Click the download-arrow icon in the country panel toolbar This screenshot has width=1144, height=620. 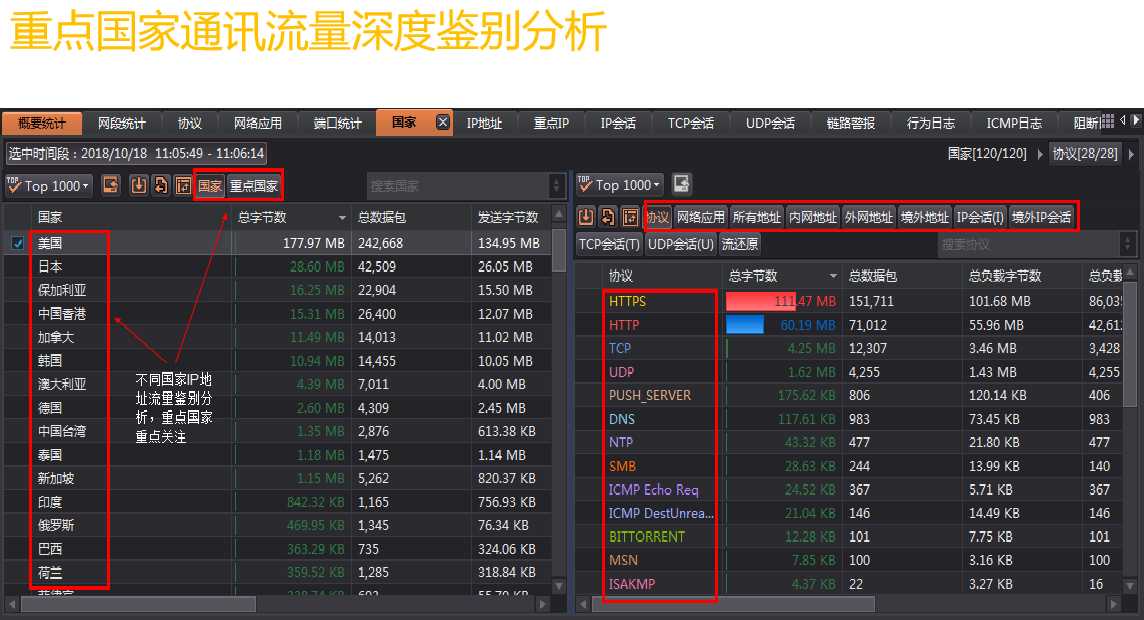click(x=138, y=185)
